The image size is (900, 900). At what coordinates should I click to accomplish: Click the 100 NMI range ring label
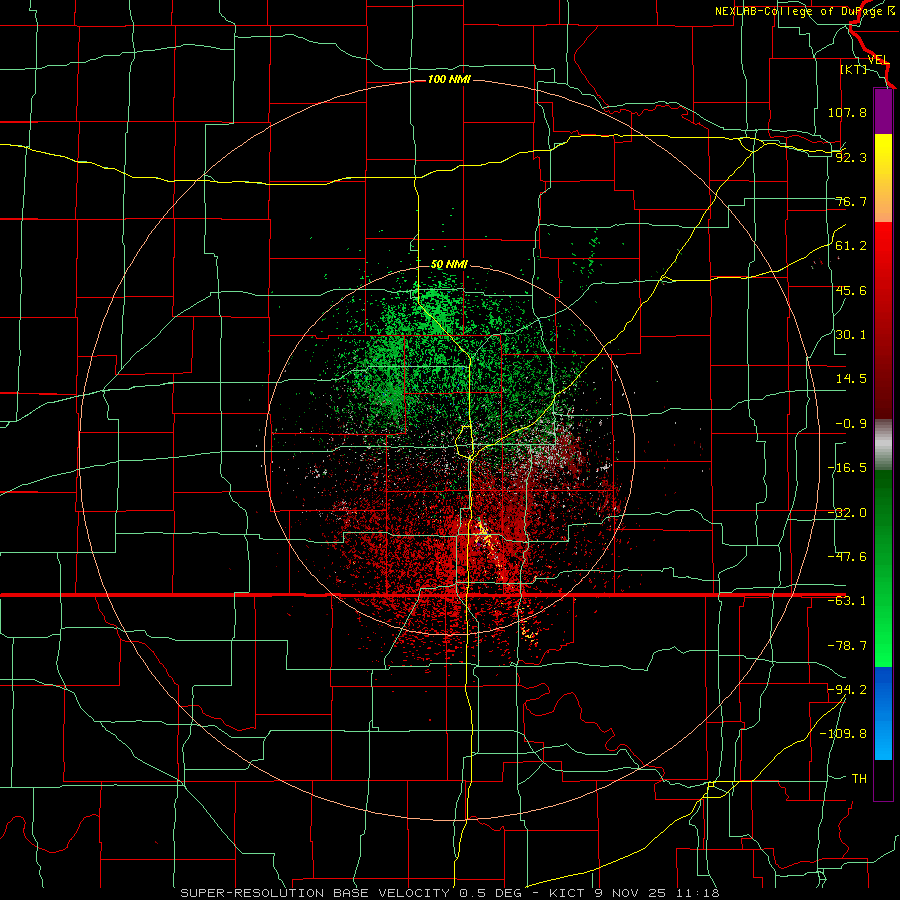449,79
